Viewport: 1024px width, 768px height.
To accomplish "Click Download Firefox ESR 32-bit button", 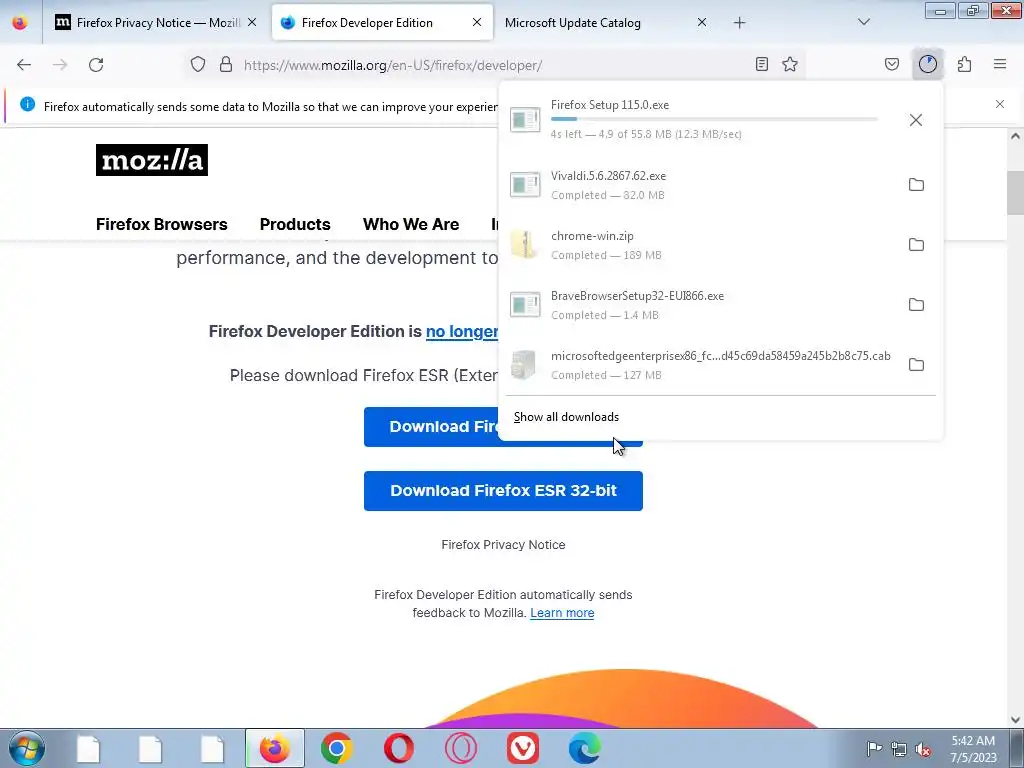I will [503, 491].
